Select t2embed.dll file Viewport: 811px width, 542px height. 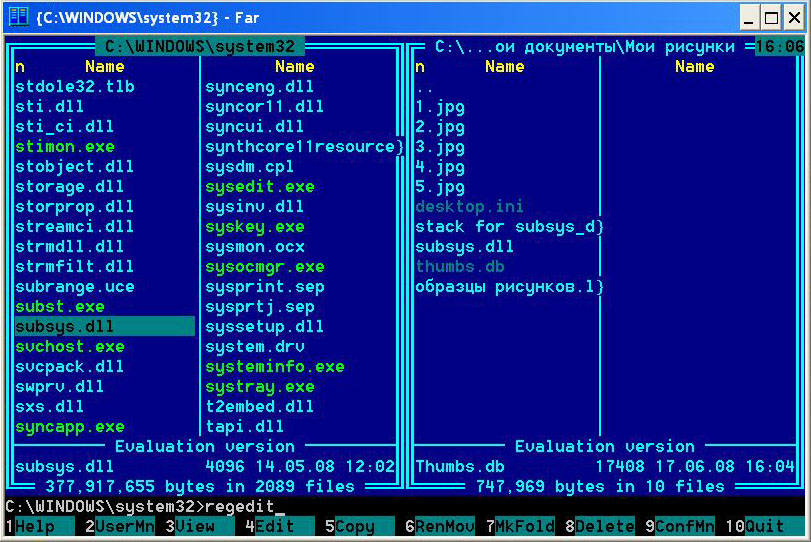point(260,406)
